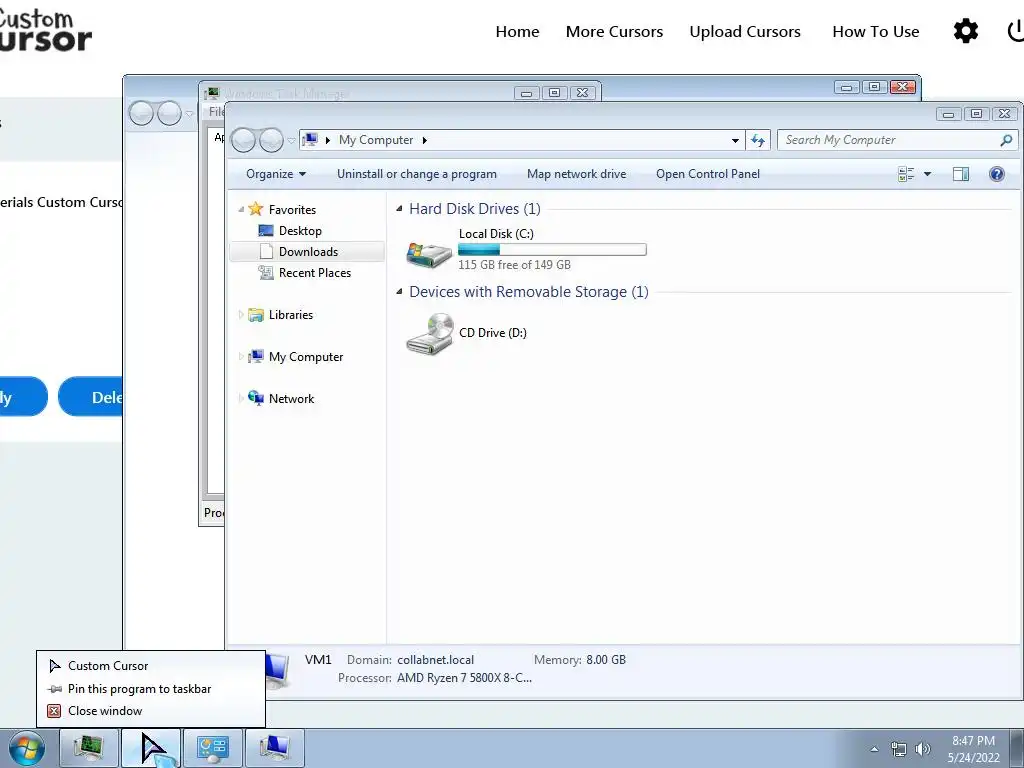
Task: Click the File menu in Task Manager window
Action: (x=216, y=112)
